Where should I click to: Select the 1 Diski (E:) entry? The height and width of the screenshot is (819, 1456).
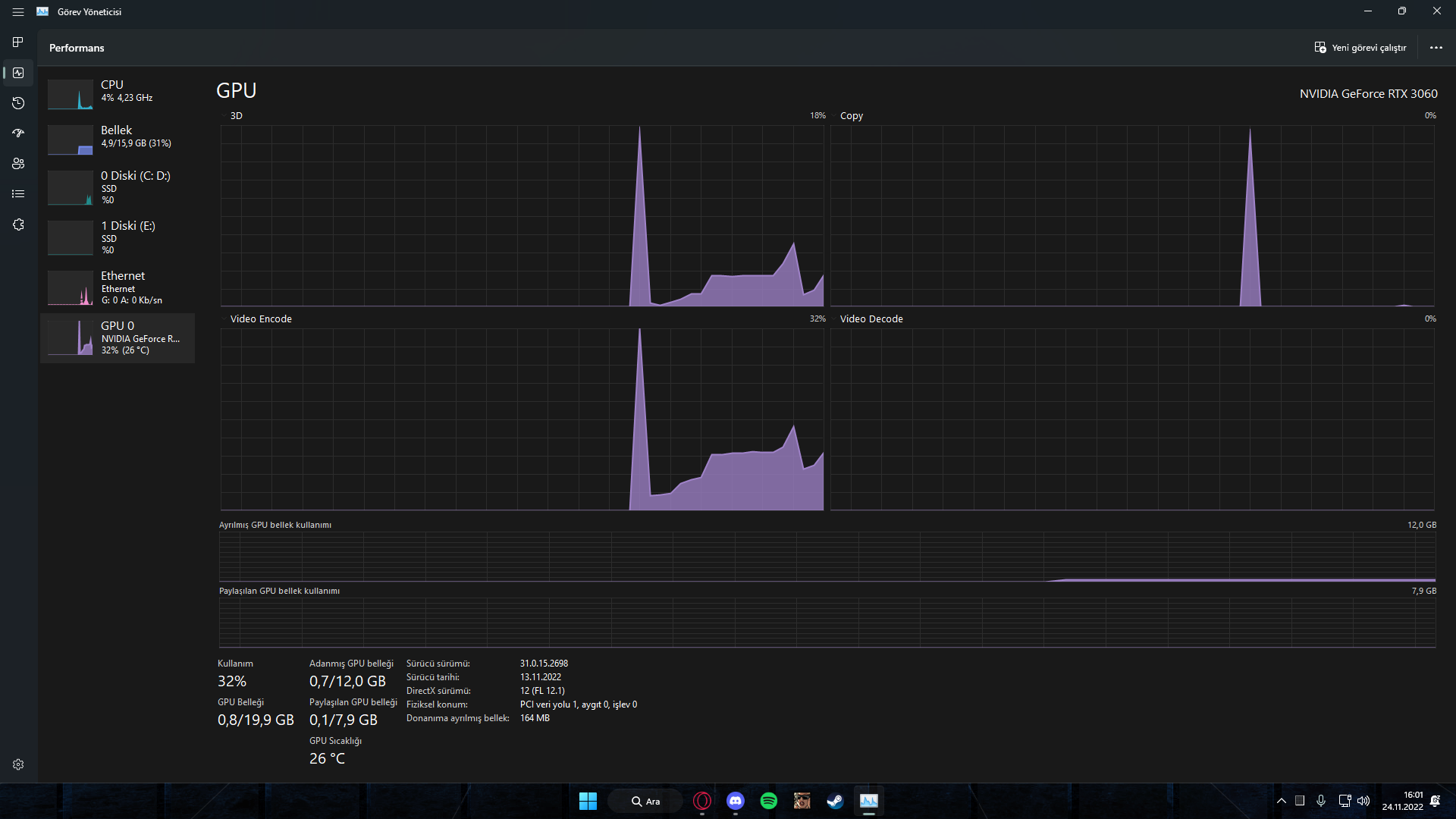[x=118, y=237]
